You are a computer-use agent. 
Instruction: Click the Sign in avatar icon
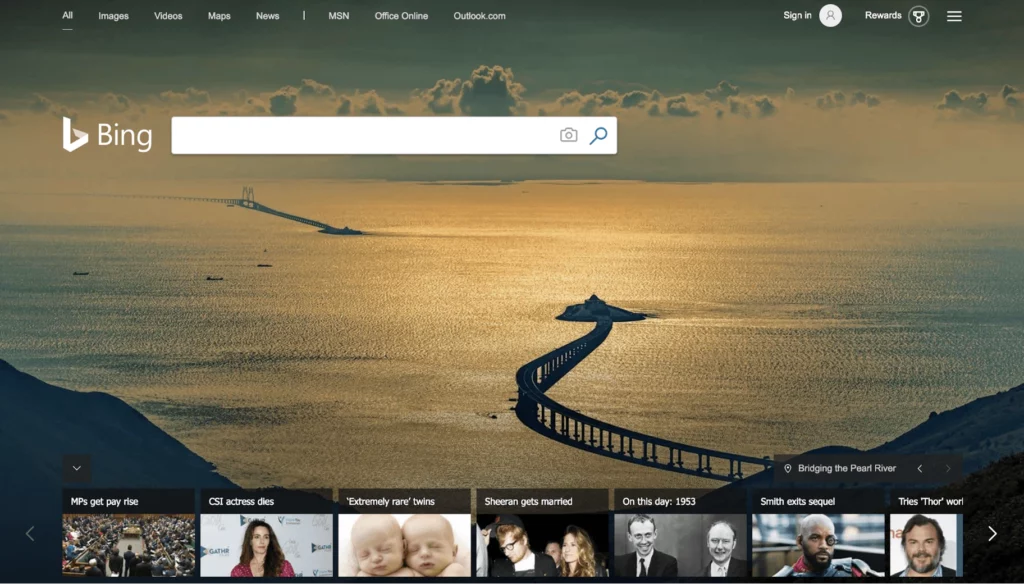coord(830,16)
